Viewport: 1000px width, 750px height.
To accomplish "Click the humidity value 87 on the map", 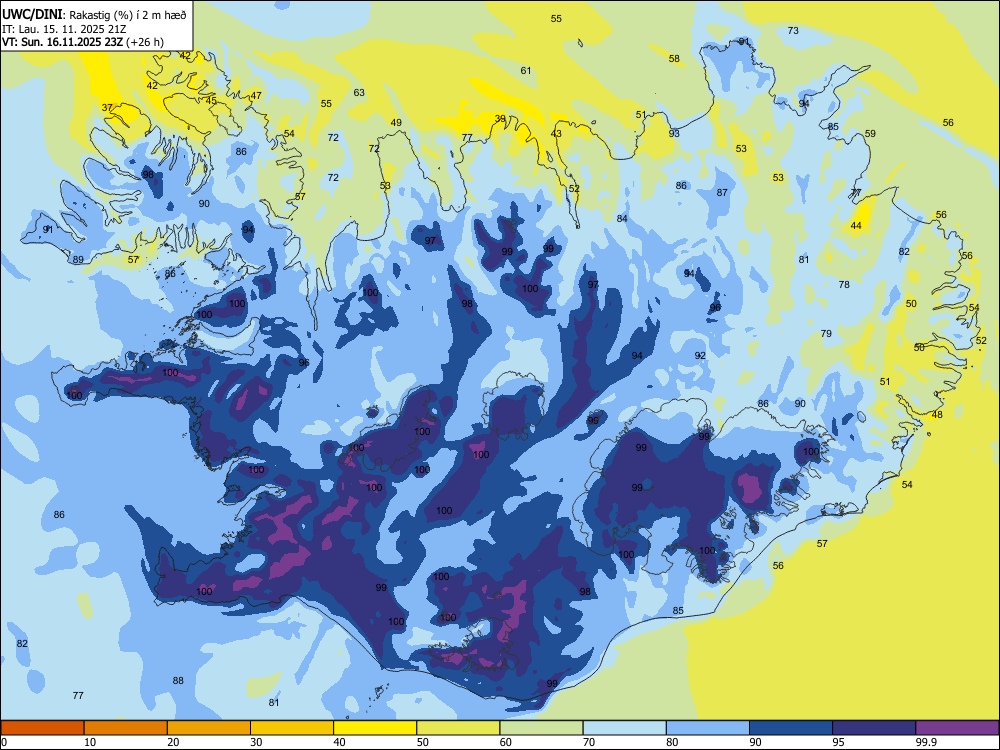I will (722, 193).
